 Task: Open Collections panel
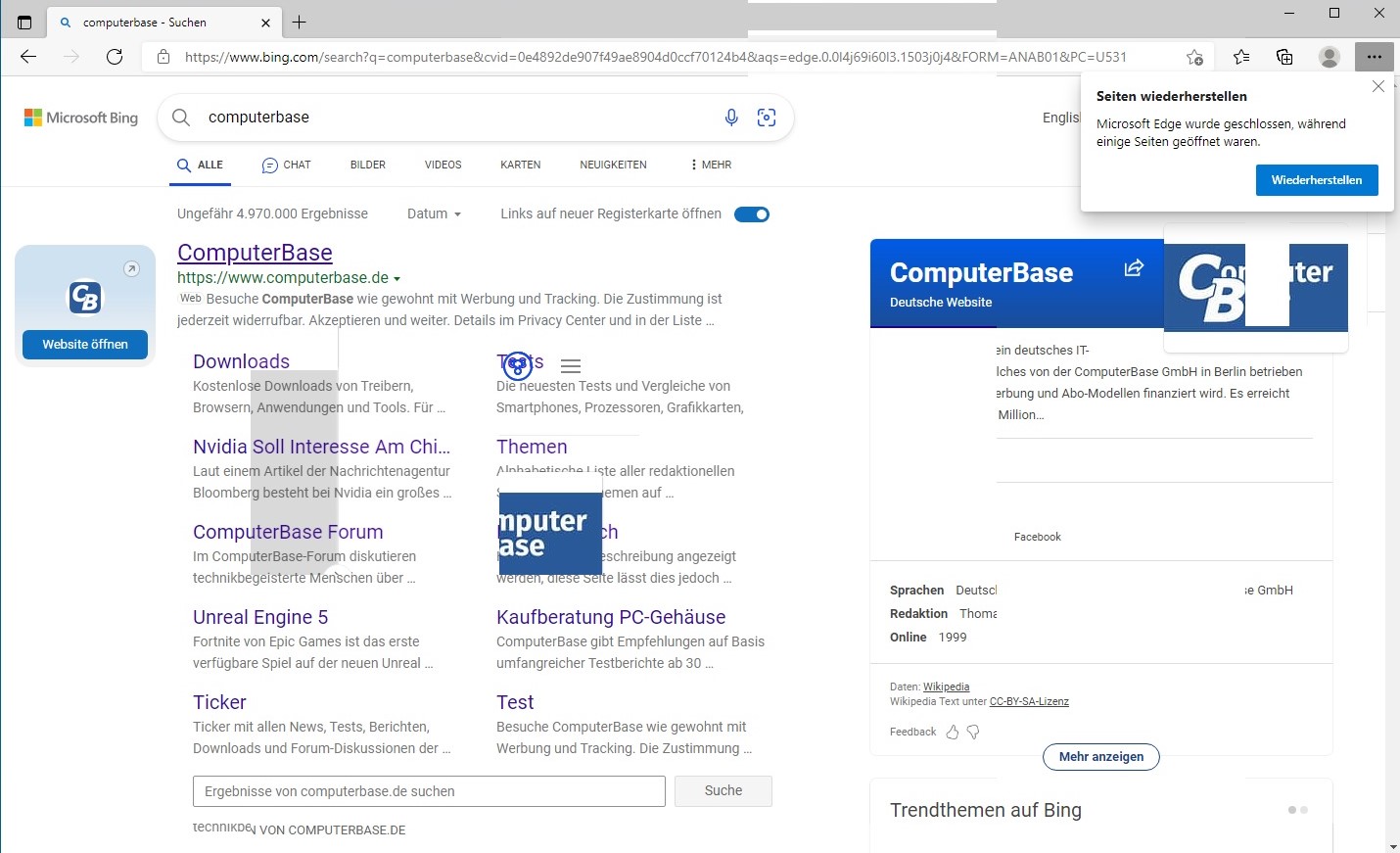tap(1284, 57)
